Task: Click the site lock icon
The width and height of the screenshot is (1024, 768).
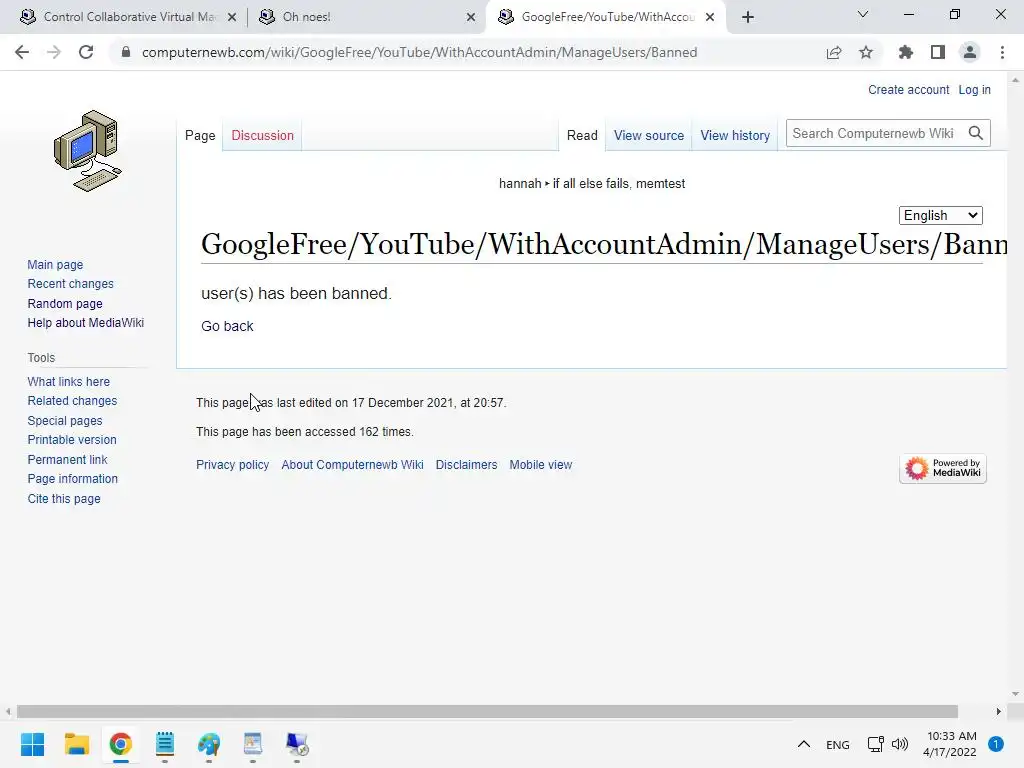Action: point(126,52)
